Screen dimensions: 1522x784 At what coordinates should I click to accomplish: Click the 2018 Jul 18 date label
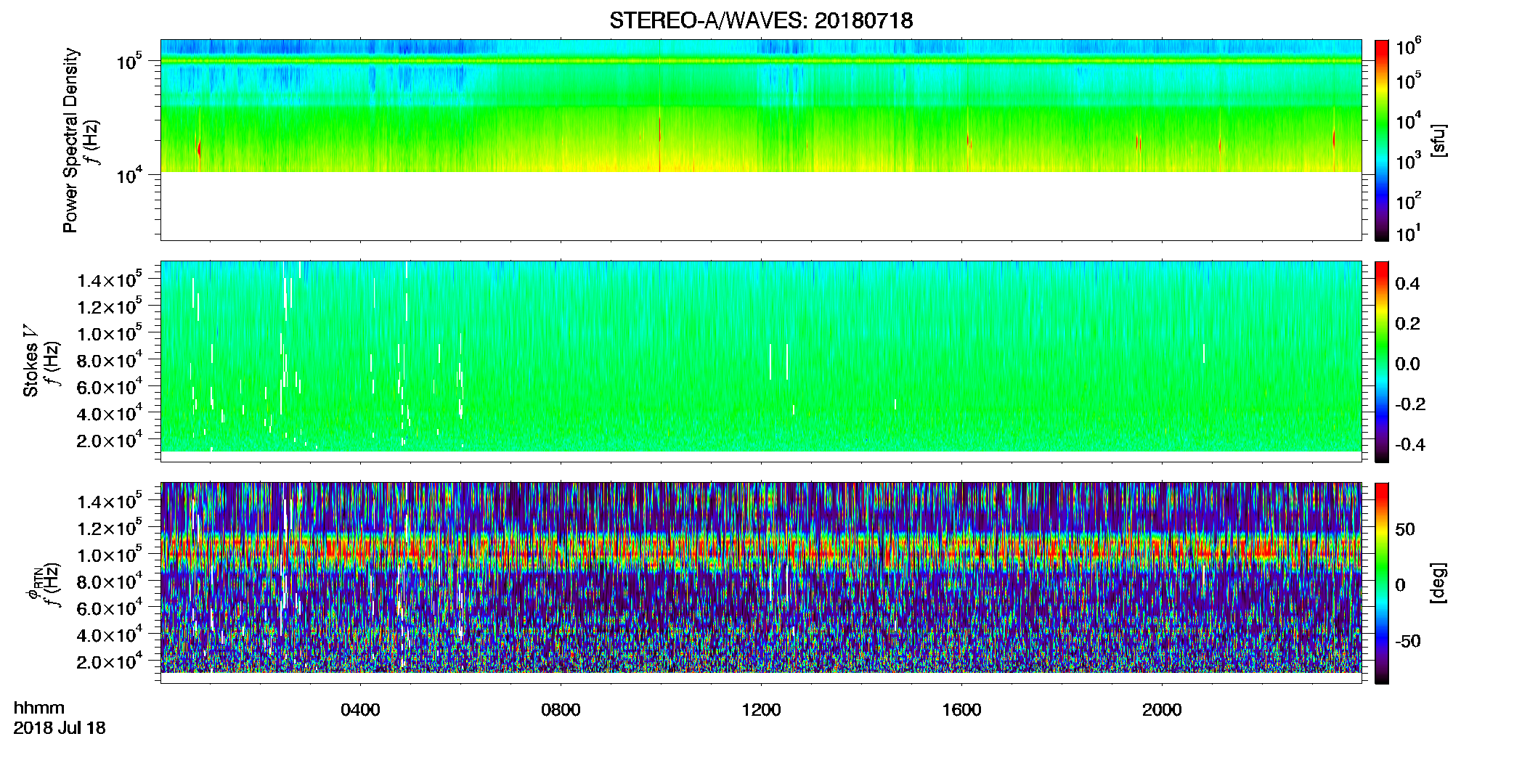tap(60, 728)
